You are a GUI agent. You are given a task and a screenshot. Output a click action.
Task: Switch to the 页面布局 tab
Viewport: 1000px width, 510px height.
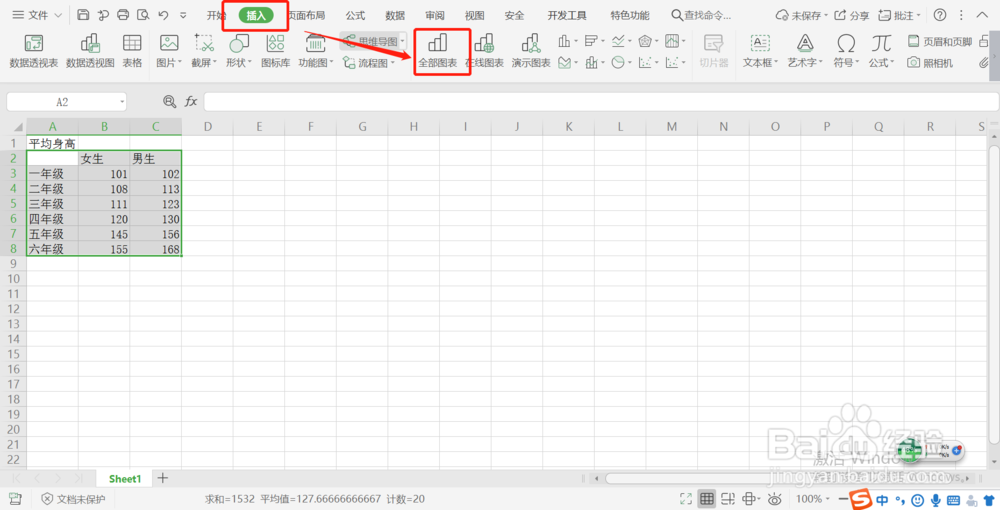click(x=306, y=15)
